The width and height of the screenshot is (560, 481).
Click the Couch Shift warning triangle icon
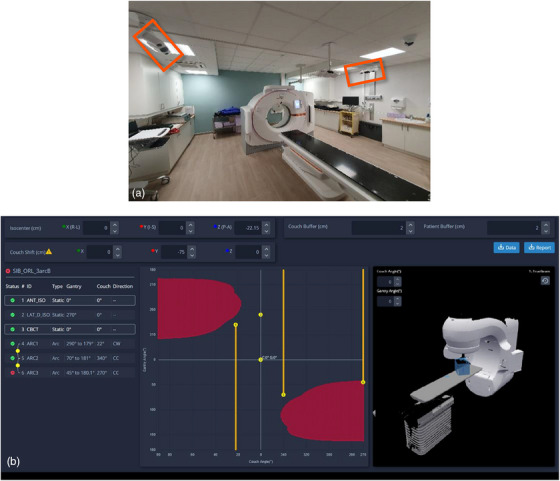coord(49,251)
